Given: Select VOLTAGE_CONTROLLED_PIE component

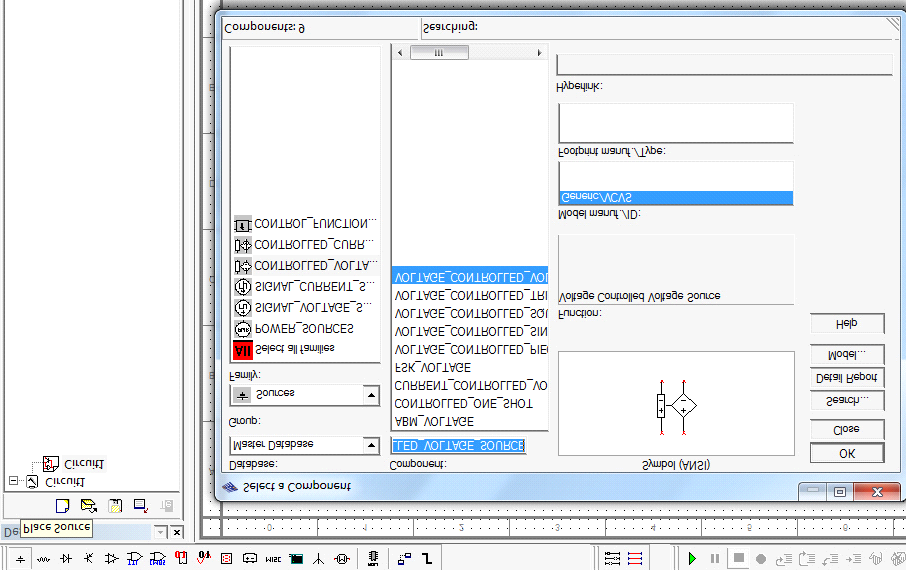Looking at the screenshot, I should (x=470, y=350).
